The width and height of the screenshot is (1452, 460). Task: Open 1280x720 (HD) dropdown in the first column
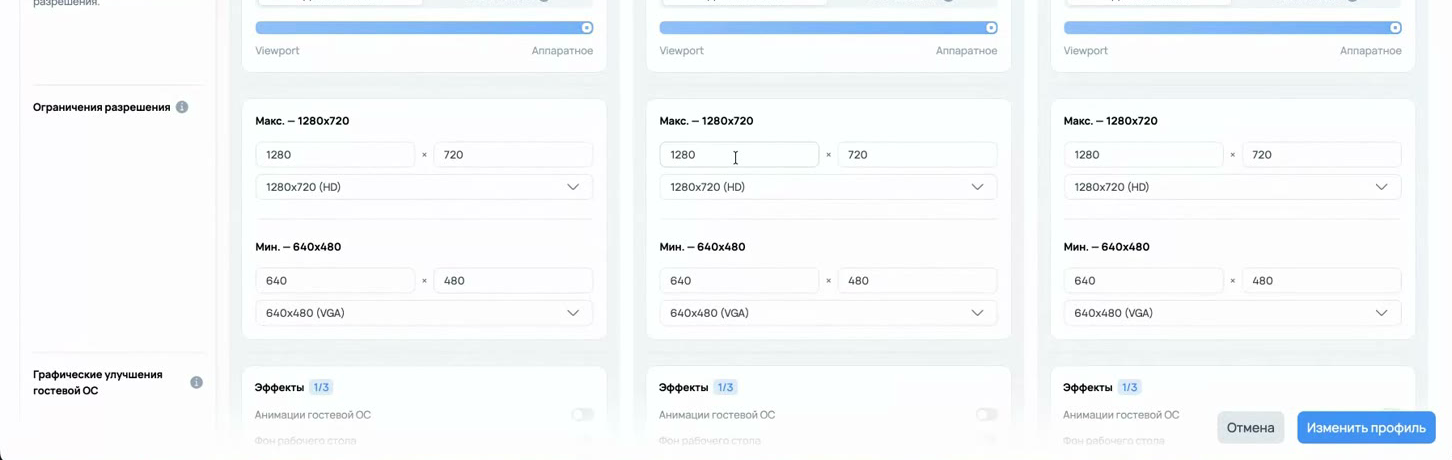tap(424, 187)
